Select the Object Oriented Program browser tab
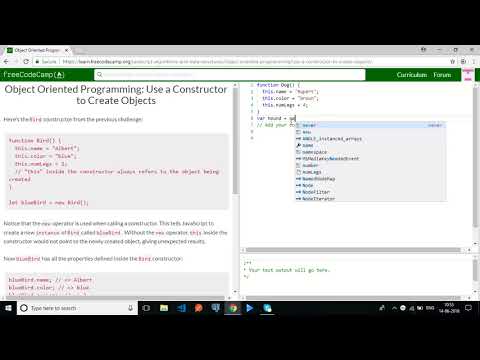Screen dimensions: 480x360 [37, 50]
